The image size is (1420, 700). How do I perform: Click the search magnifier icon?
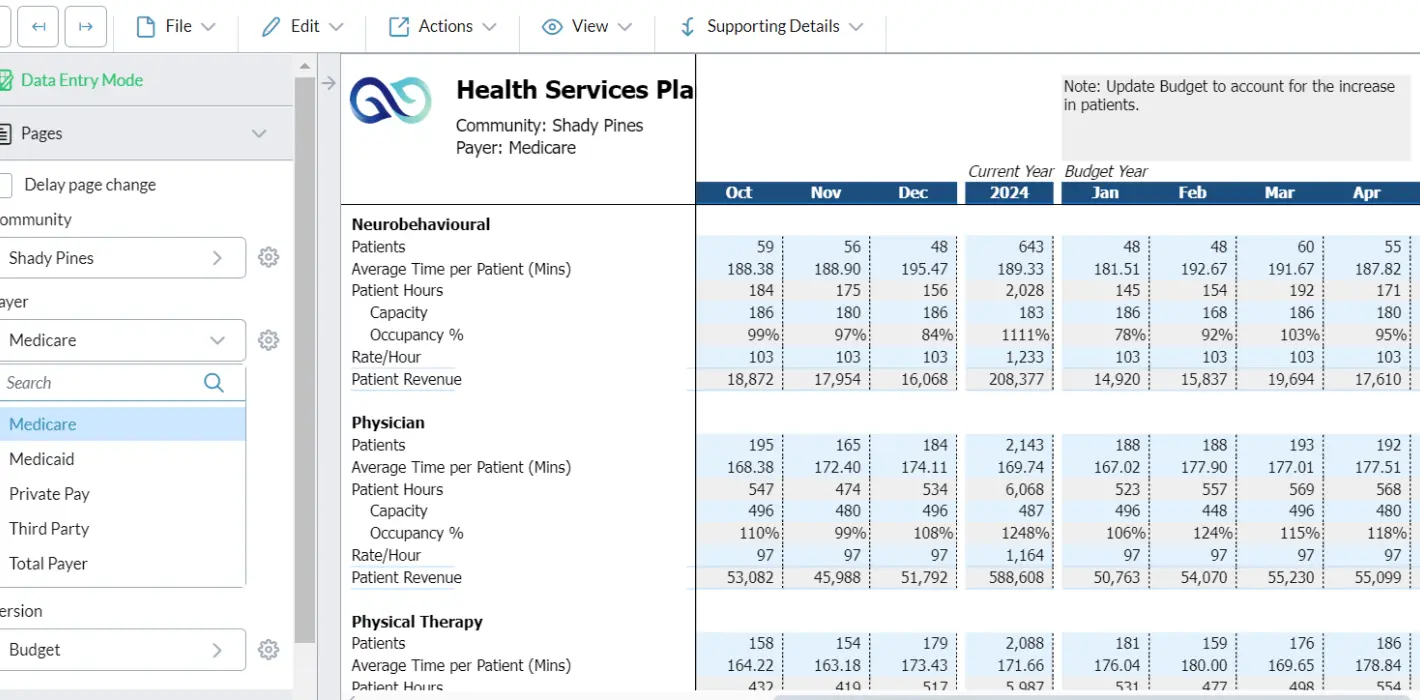click(x=214, y=383)
